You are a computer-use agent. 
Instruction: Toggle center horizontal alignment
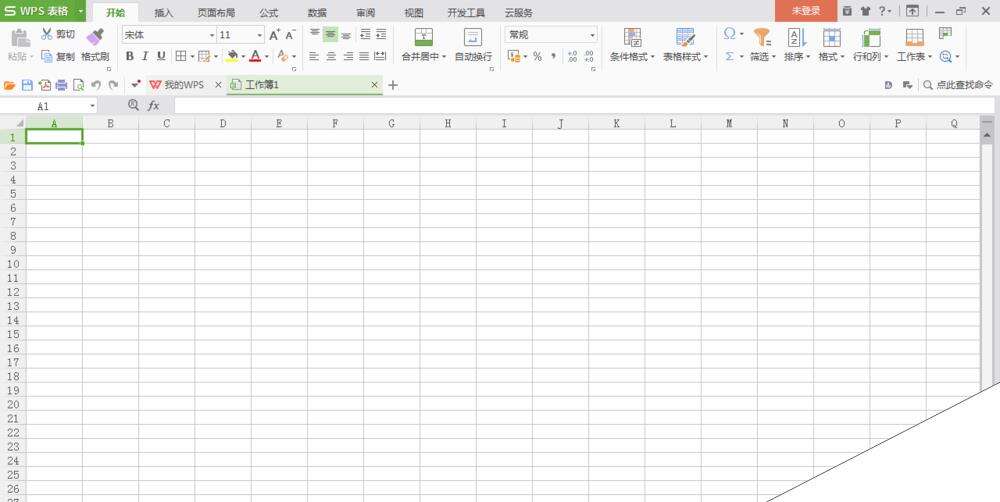coord(331,56)
